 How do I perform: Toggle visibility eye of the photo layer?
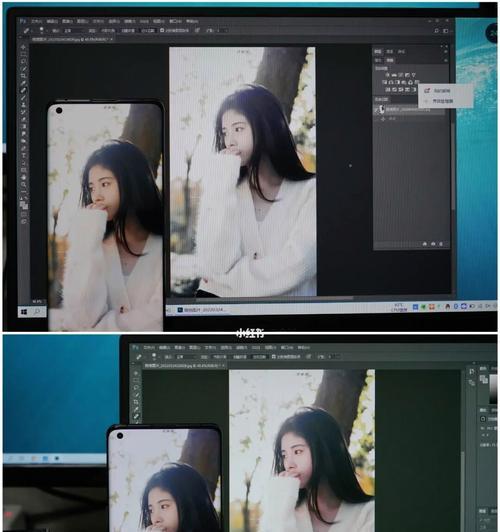376,109
